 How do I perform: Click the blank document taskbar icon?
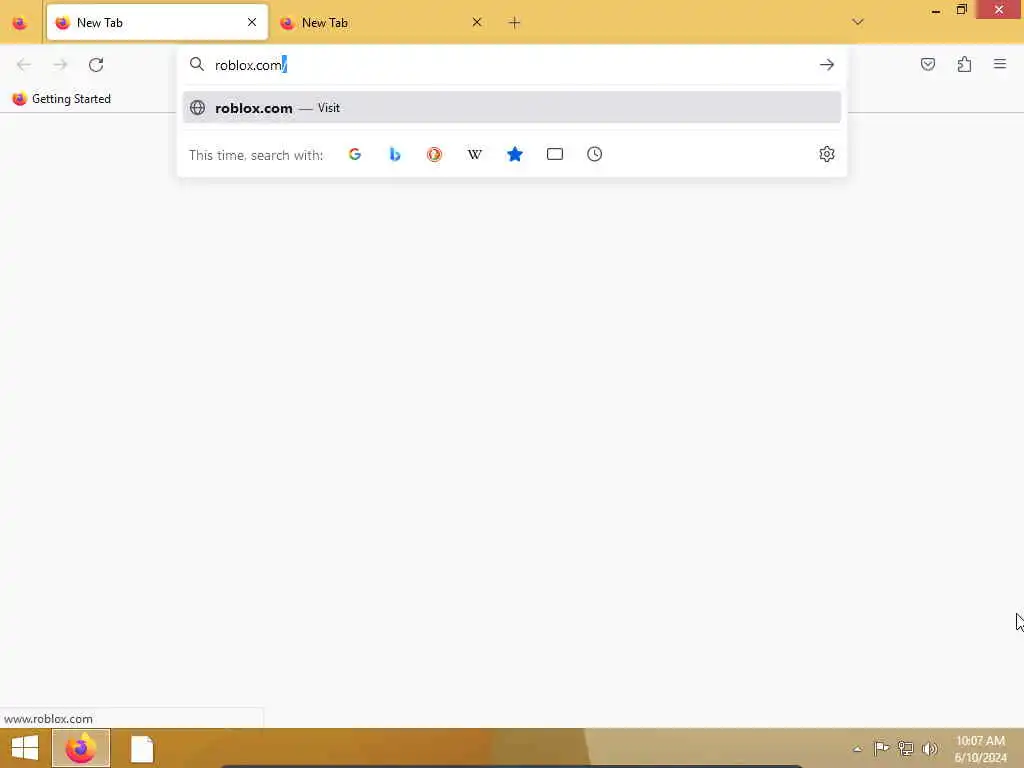tap(142, 749)
